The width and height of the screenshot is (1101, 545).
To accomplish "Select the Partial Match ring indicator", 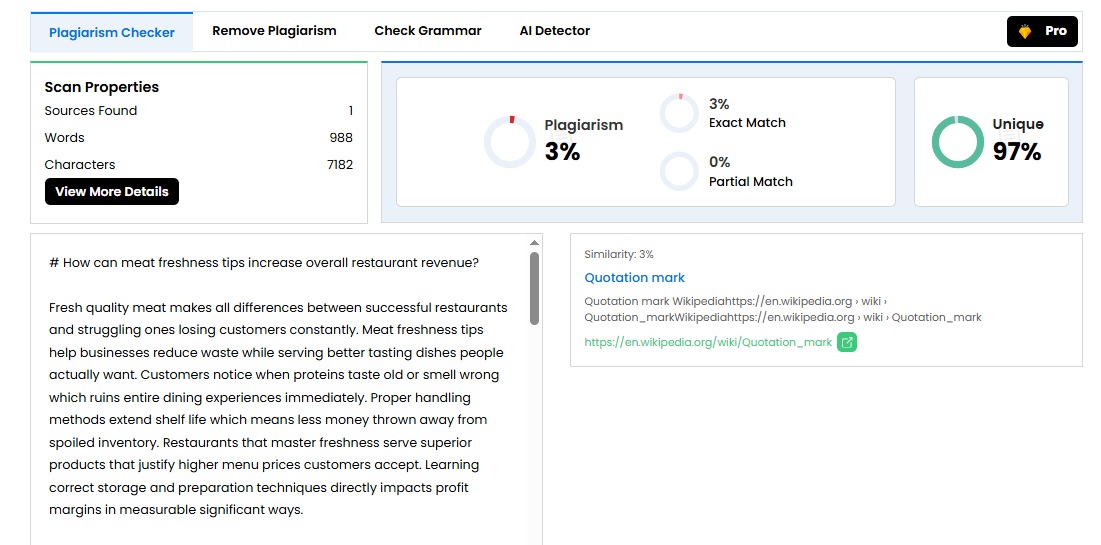I will (679, 171).
